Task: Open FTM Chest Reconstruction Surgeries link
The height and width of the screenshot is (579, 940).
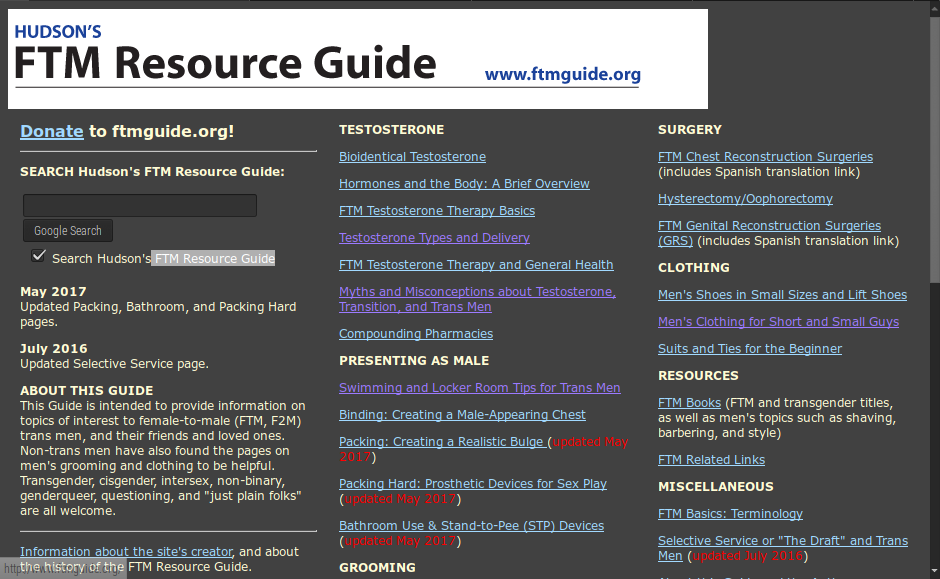Action: [766, 156]
